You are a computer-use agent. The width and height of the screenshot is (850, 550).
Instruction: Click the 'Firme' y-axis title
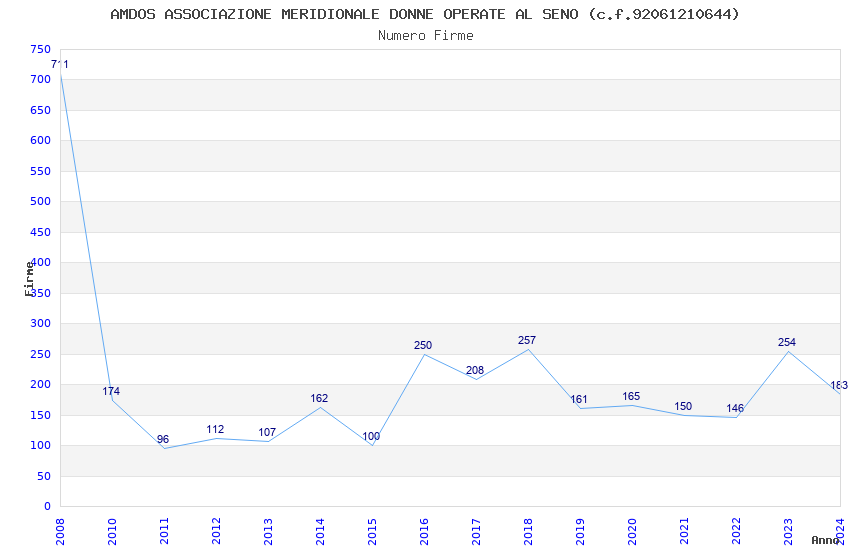tap(29, 279)
